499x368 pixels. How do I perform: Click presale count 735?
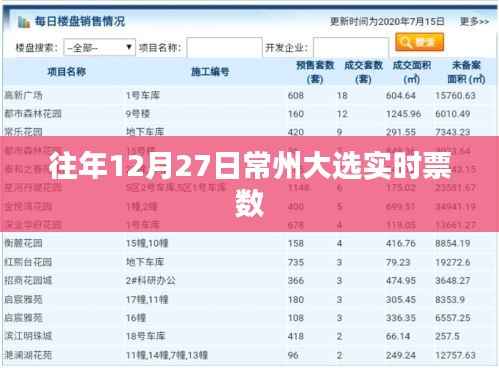pyautogui.click(x=296, y=262)
